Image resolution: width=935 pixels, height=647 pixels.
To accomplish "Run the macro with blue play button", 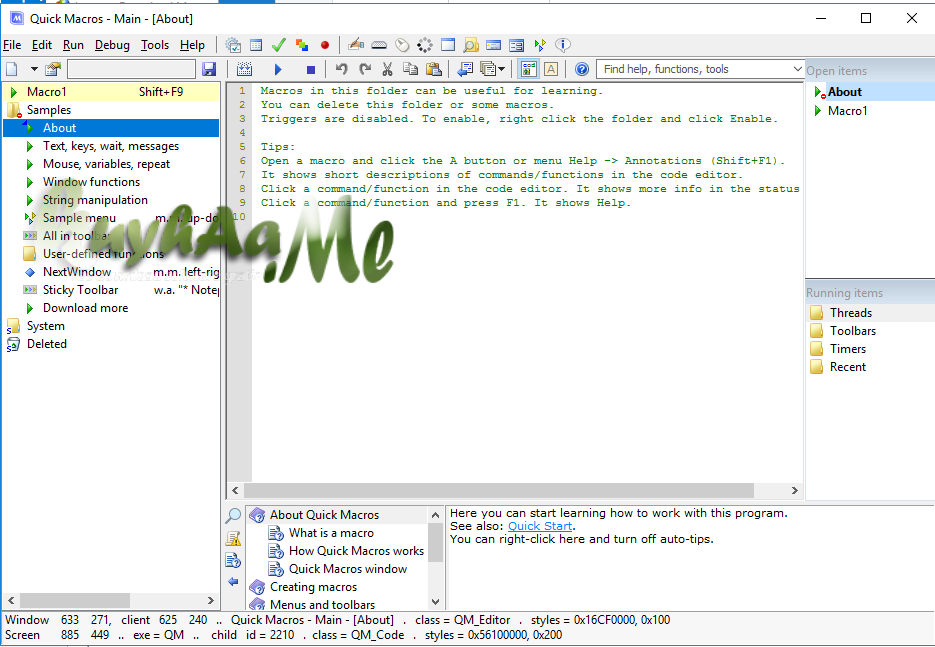I will pos(278,69).
